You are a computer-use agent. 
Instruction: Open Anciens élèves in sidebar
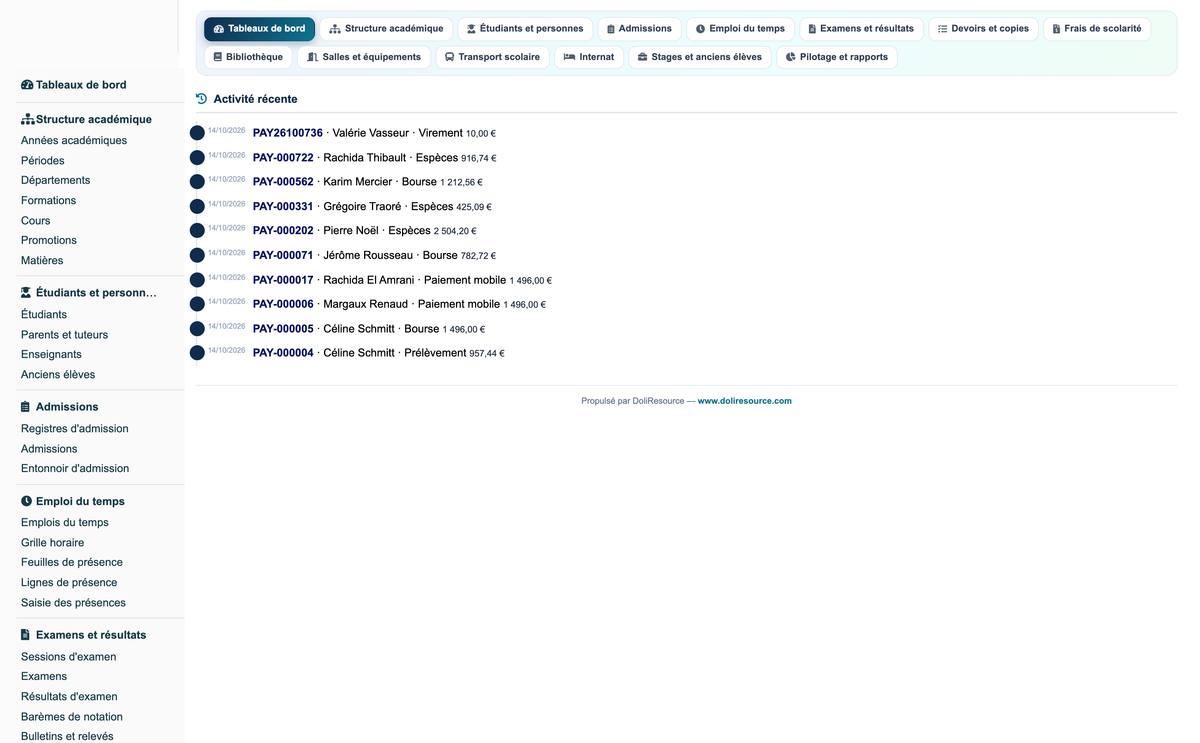click(58, 375)
